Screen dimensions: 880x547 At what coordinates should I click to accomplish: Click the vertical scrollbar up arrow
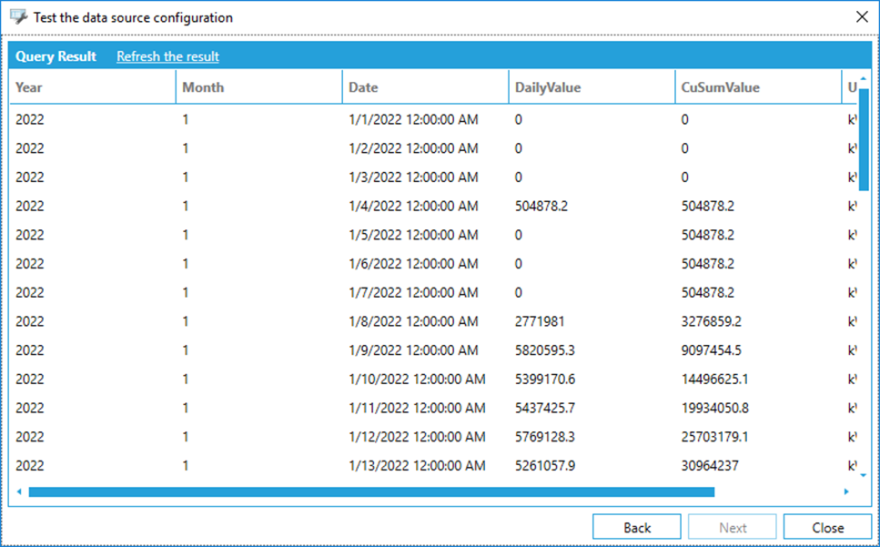(x=864, y=78)
